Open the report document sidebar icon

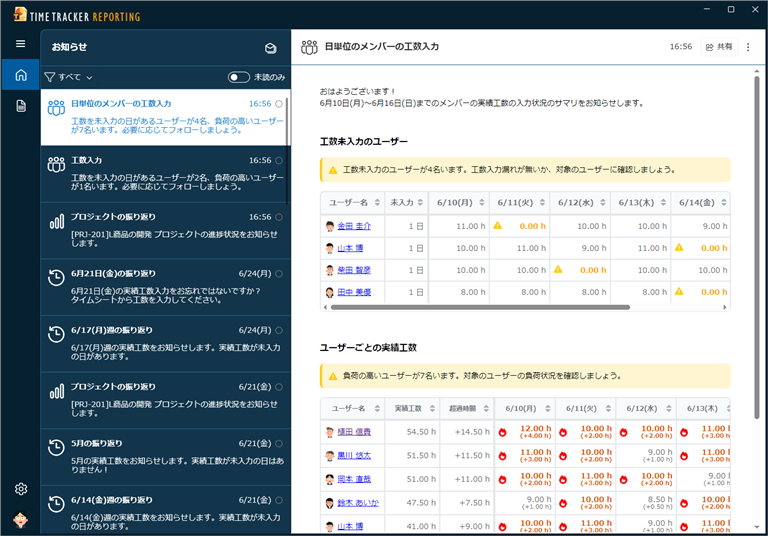click(20, 106)
